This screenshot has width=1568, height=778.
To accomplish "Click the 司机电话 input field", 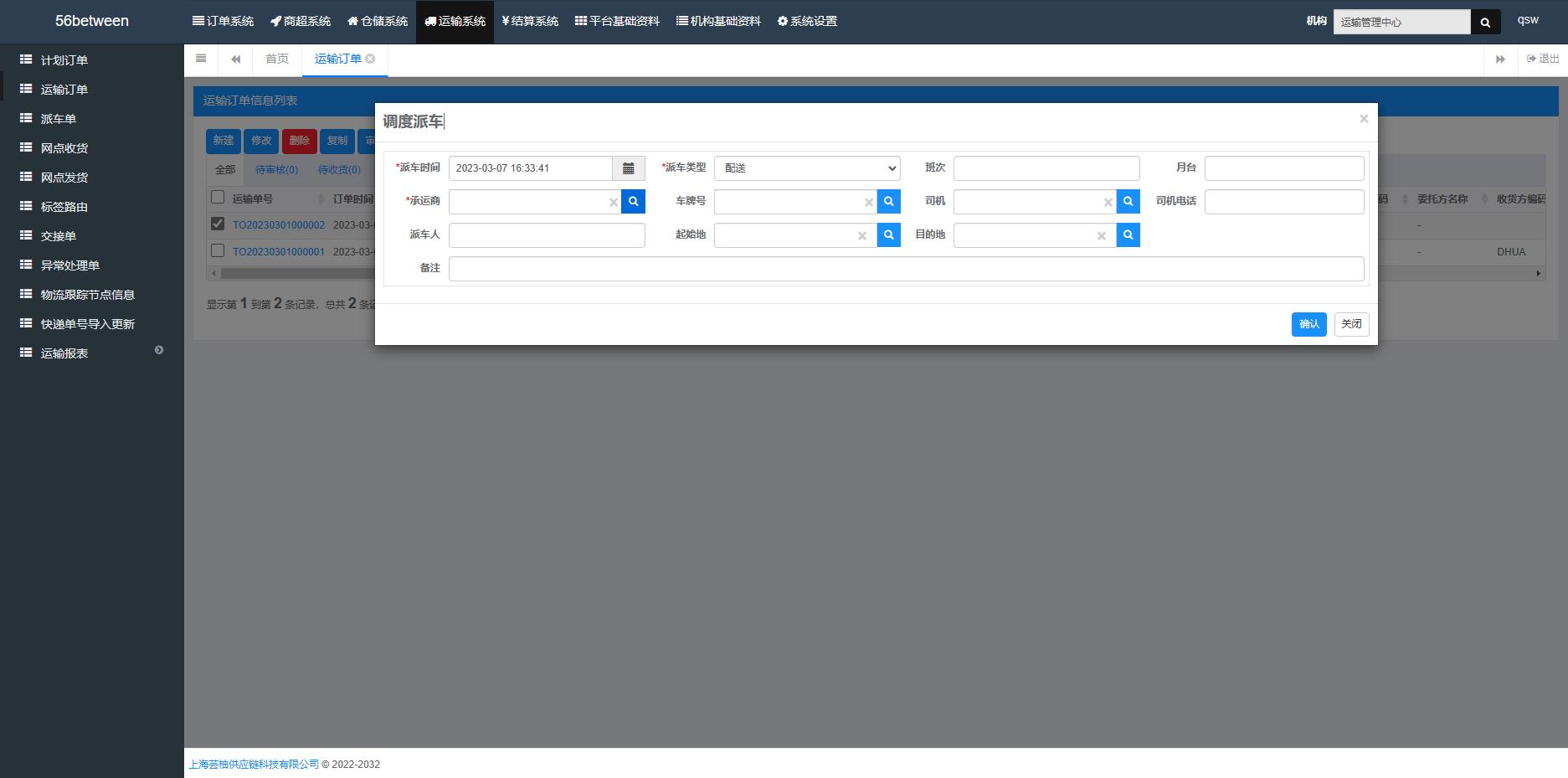I will pyautogui.click(x=1284, y=202).
